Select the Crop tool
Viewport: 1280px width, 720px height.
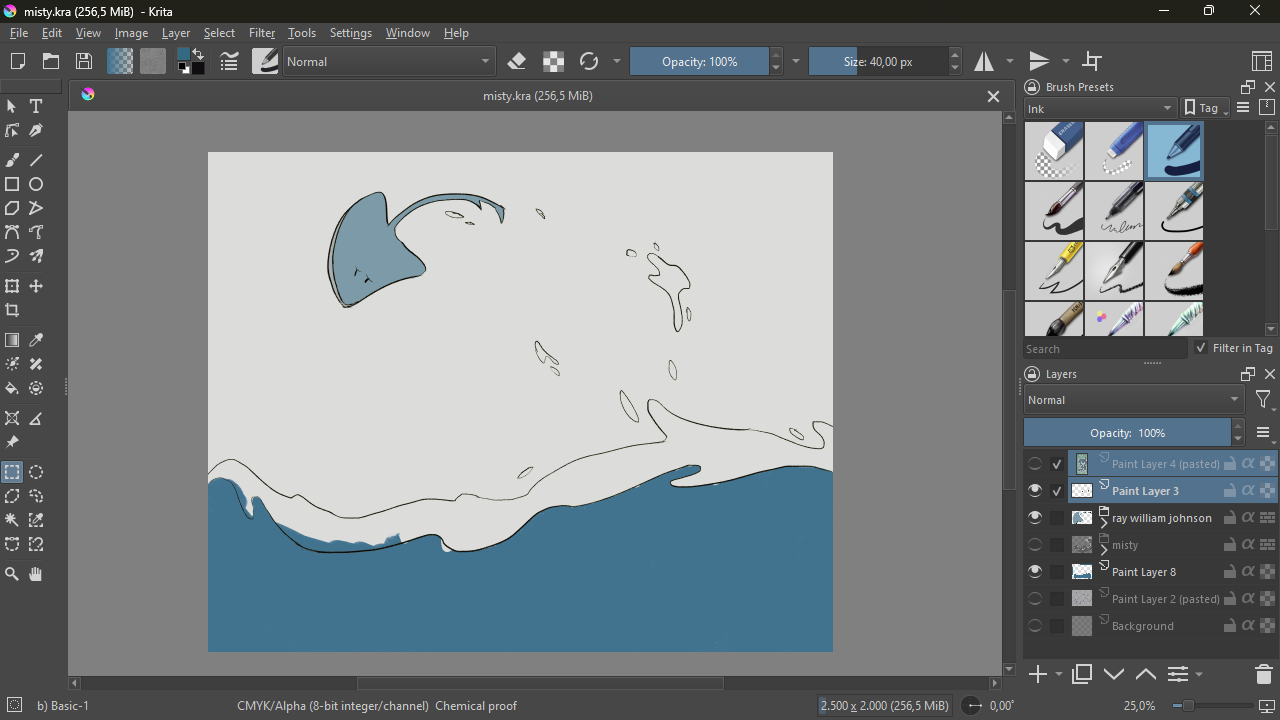coord(12,311)
